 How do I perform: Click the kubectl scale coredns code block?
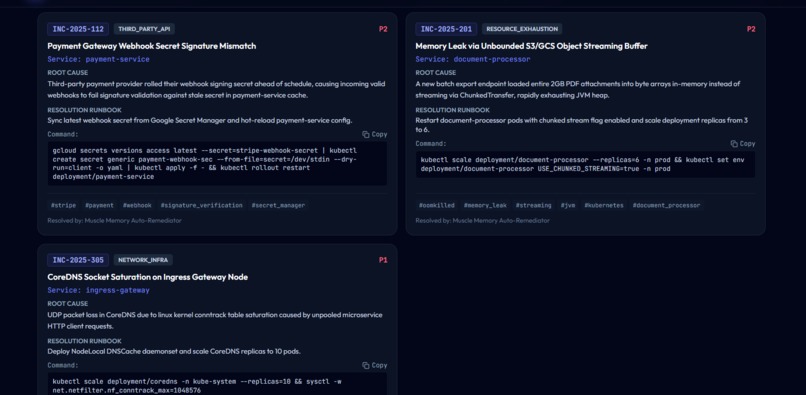217,385
